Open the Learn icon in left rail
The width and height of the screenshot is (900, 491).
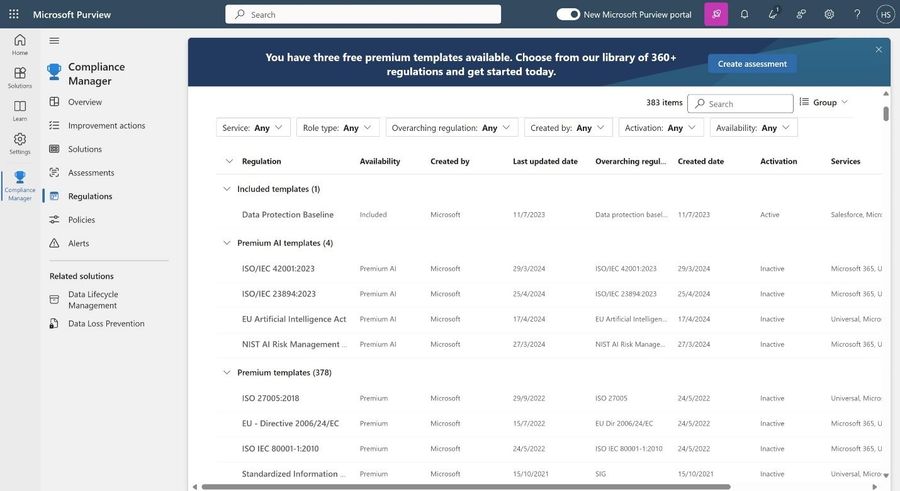[x=20, y=110]
